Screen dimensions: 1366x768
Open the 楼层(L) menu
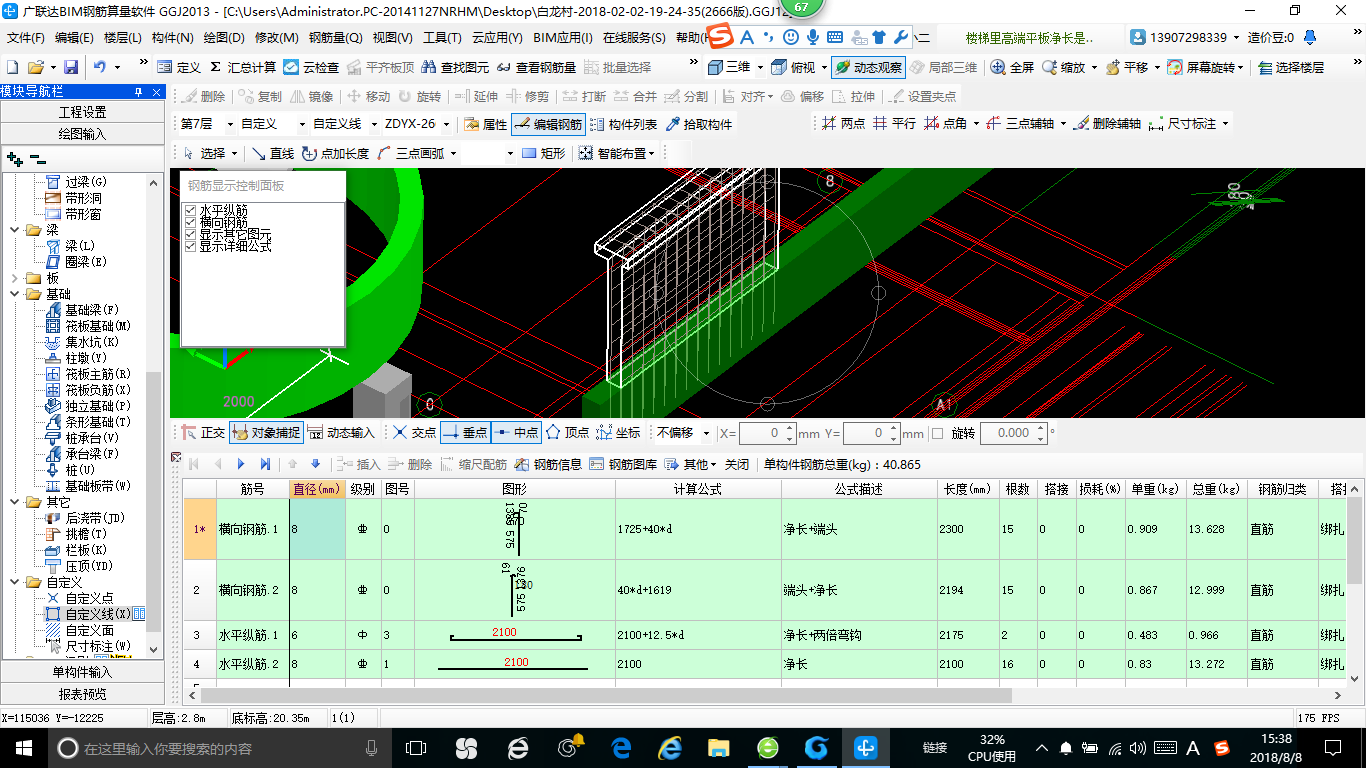pyautogui.click(x=123, y=38)
